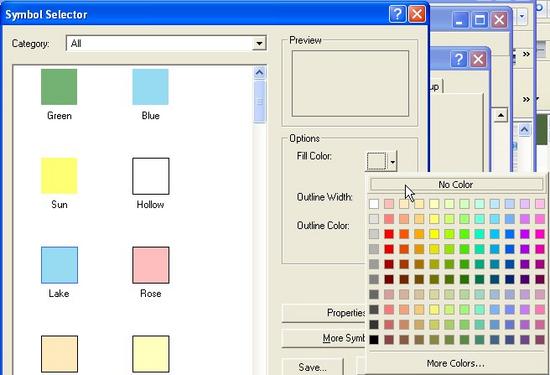The width and height of the screenshot is (550, 375).
Task: Choose the Sun yellow symbol
Action: [x=59, y=176]
